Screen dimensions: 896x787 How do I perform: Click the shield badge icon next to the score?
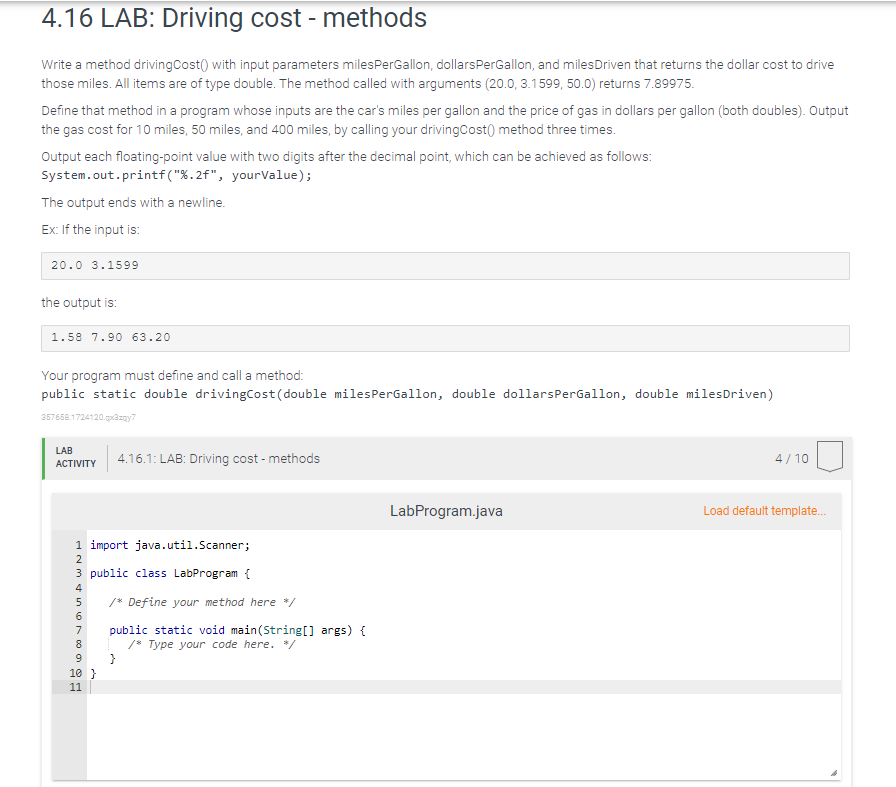click(832, 456)
